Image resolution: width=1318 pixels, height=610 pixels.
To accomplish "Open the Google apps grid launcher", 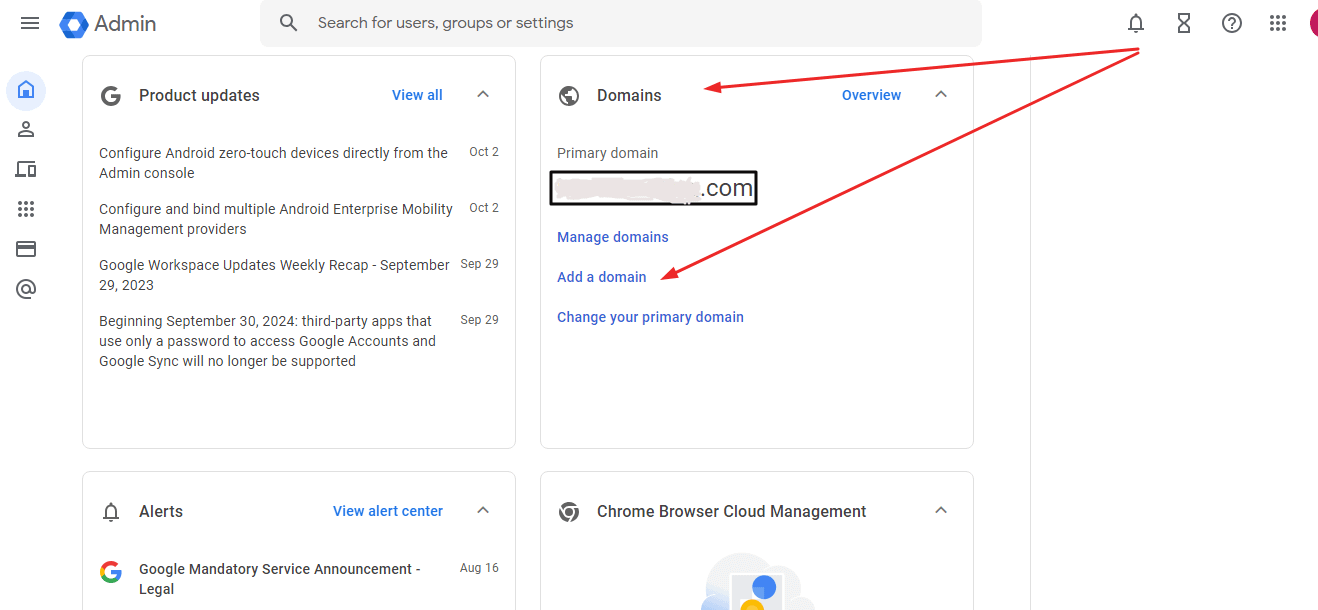I will (1278, 23).
